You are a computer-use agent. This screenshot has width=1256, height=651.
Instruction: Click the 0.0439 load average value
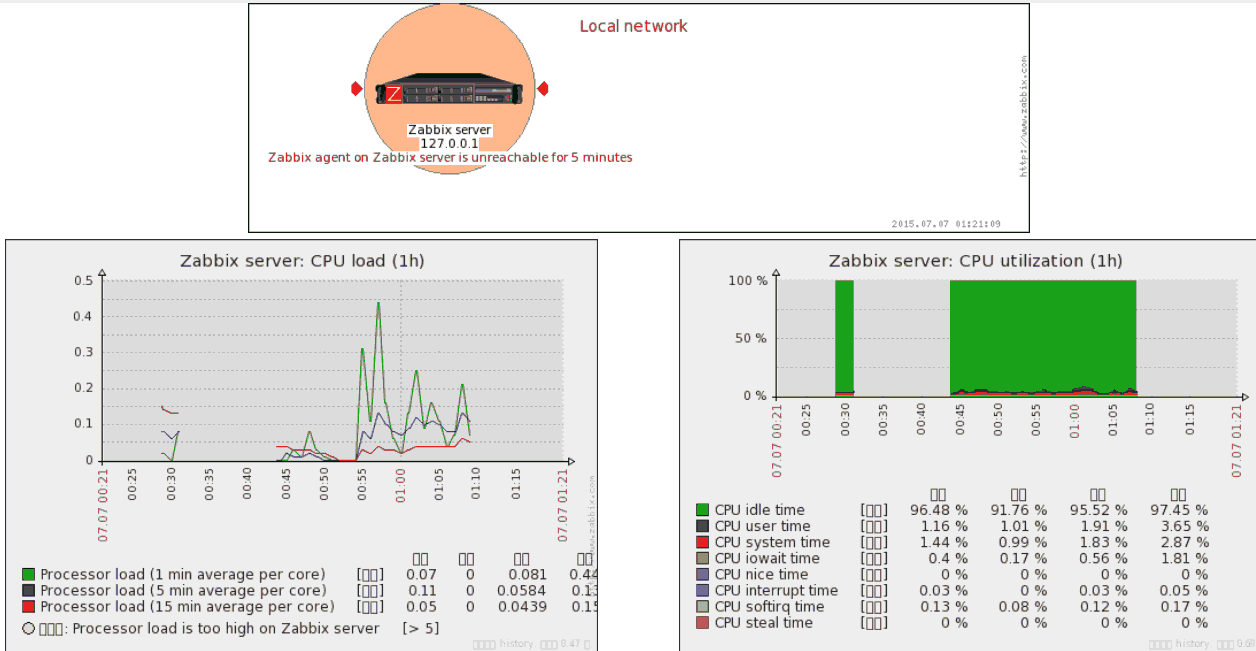pos(523,607)
